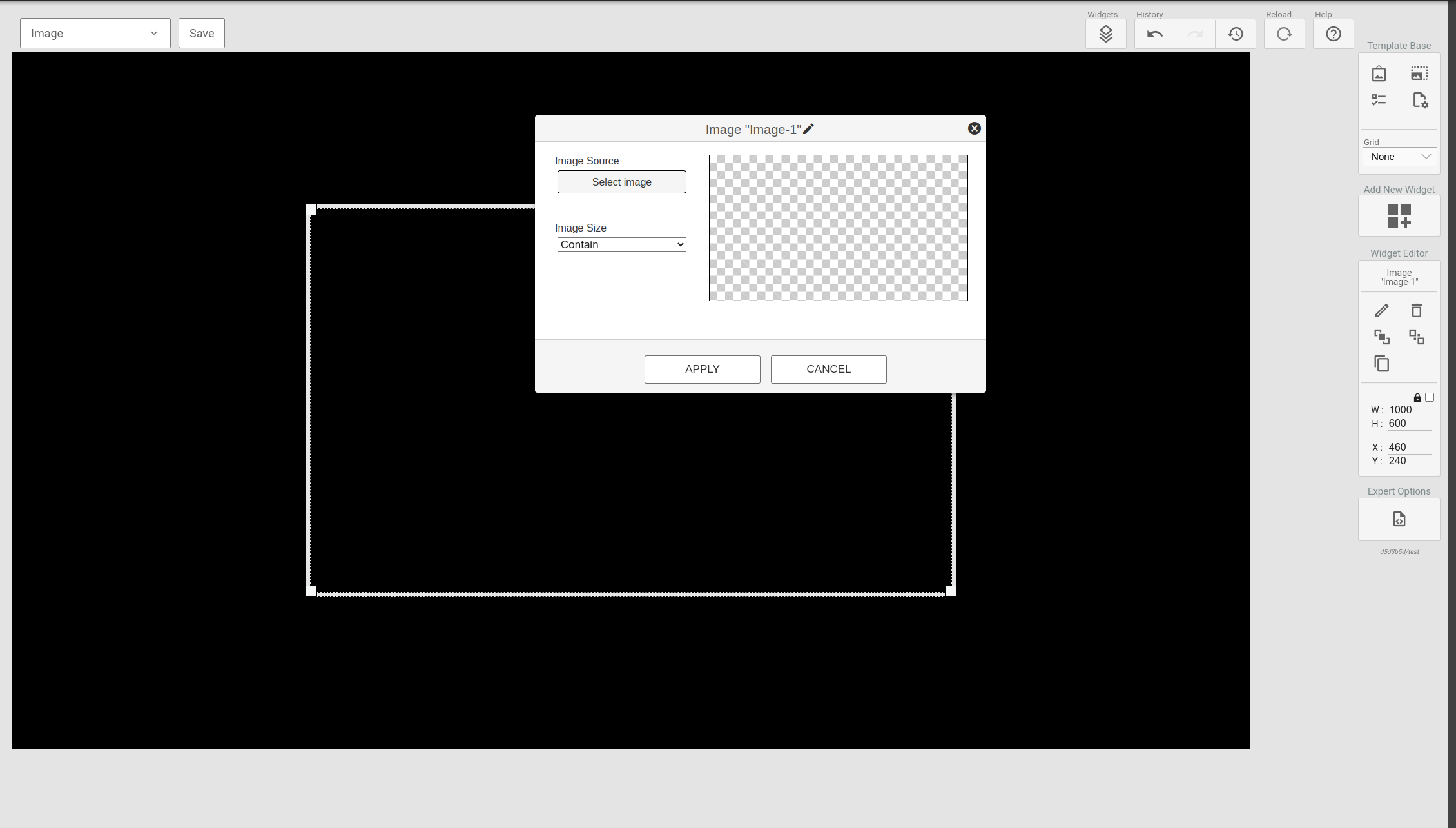Open the Image template type dropdown
This screenshot has width=1456, height=828.
click(95, 34)
